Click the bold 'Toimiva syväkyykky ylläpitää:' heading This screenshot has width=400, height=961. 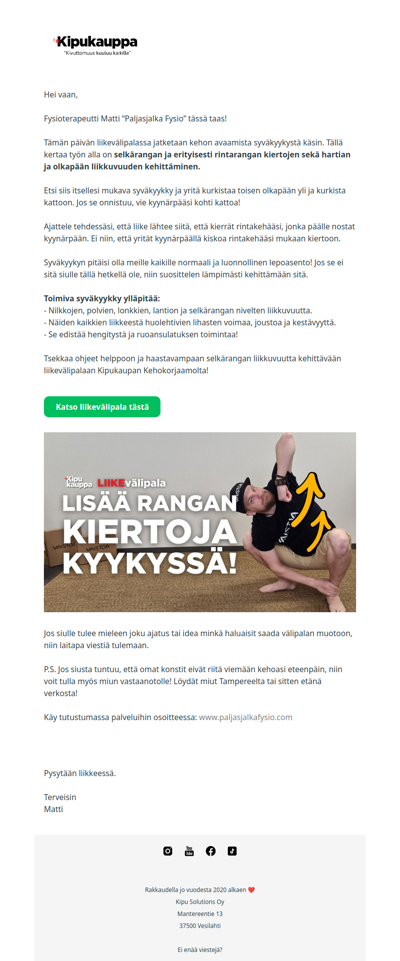click(x=102, y=298)
